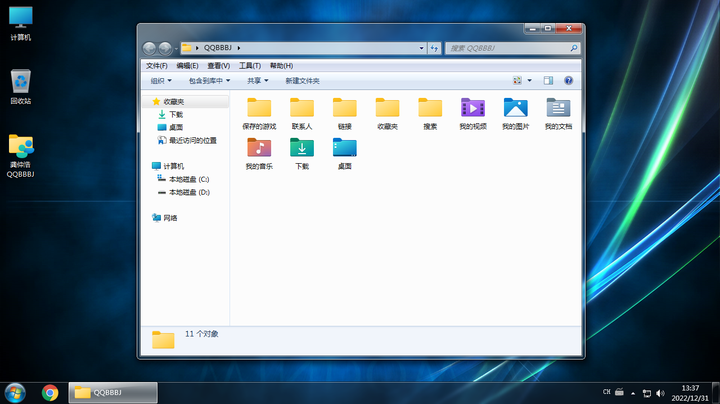The image size is (720, 404).
Task: Open the Windows Start button
Action: pyautogui.click(x=15, y=393)
